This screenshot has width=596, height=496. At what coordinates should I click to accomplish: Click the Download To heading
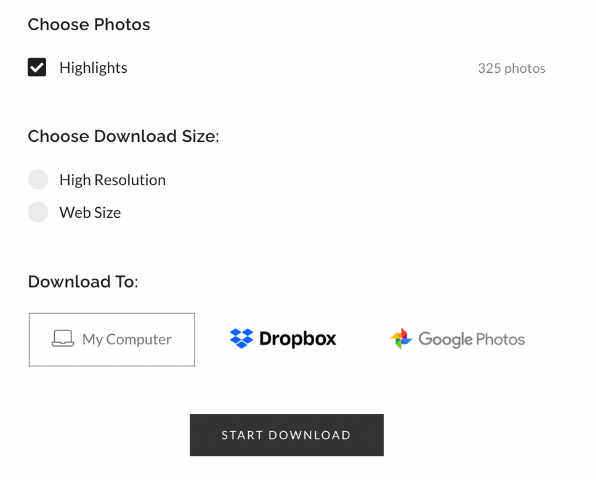pyautogui.click(x=83, y=282)
